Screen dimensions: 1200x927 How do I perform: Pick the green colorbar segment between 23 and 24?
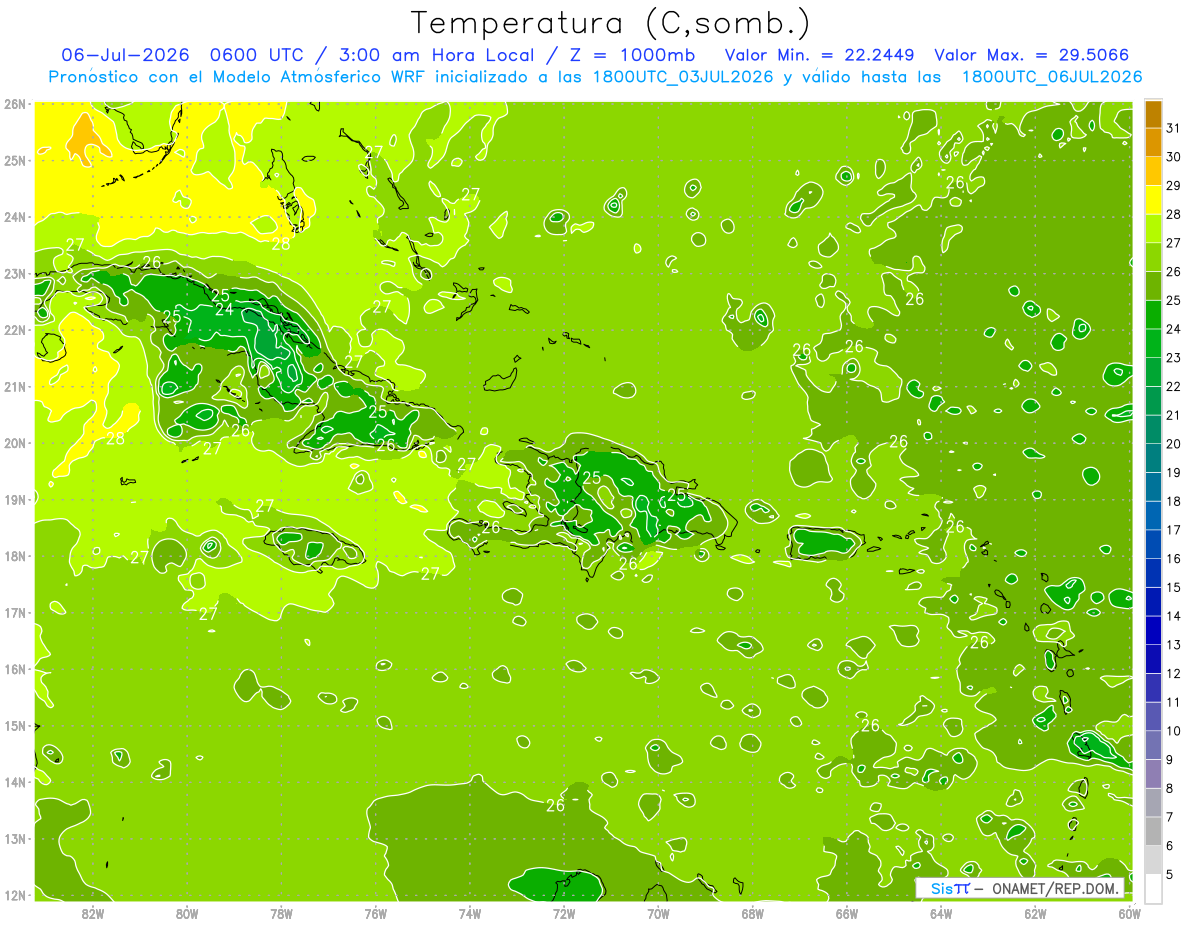point(1153,344)
